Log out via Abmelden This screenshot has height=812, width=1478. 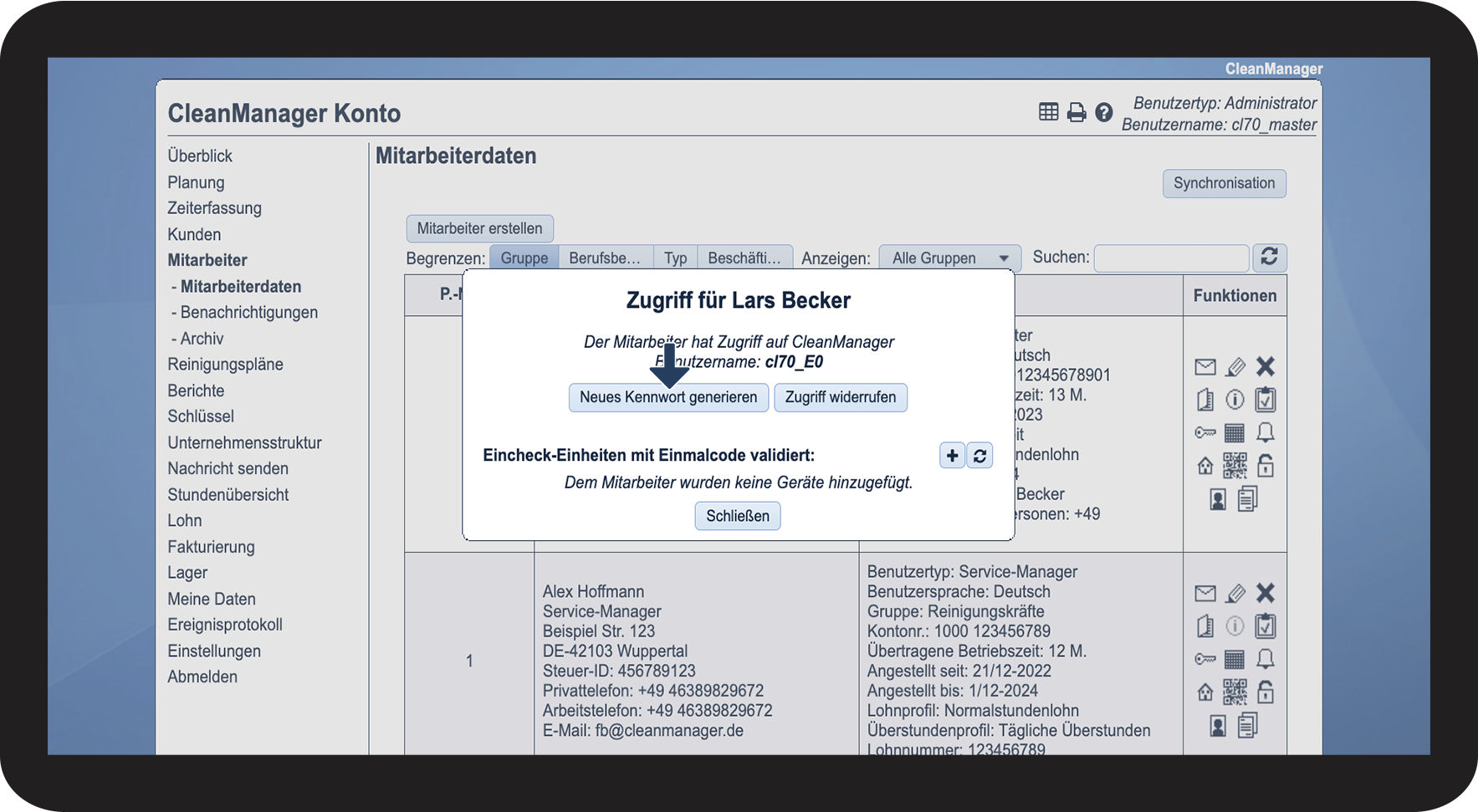pos(202,677)
